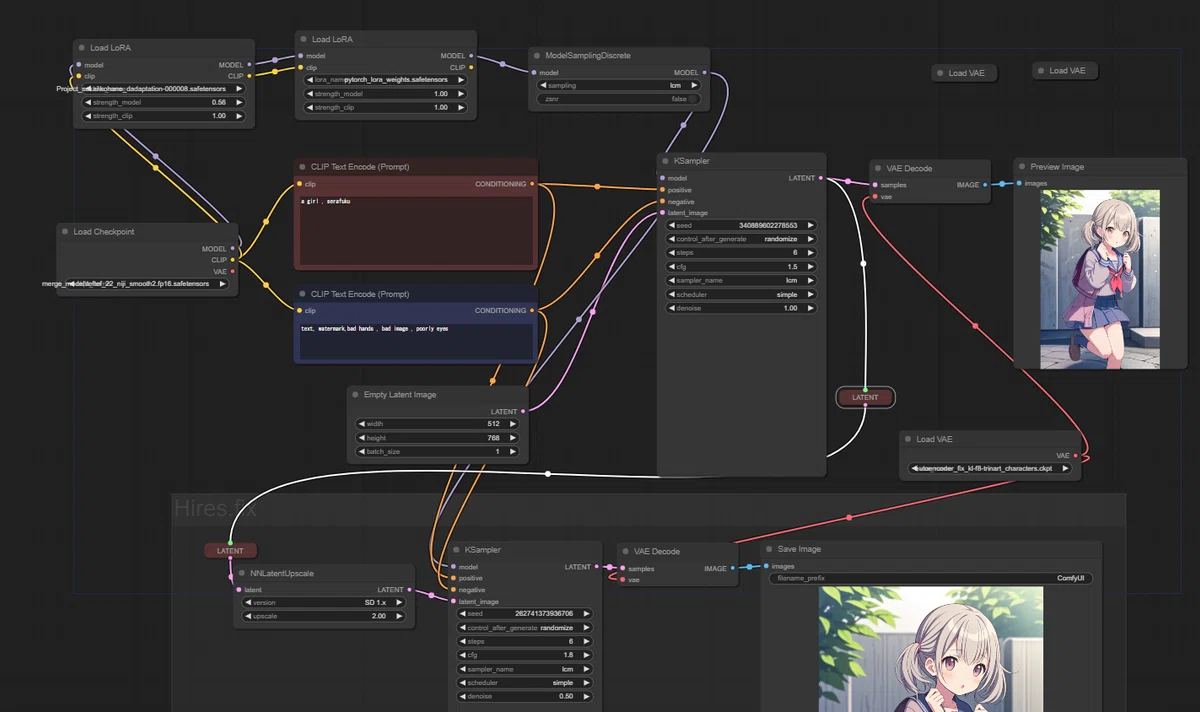Collapse the KSampler node with denoise 0.50
The image size is (1200, 712).
pos(456,550)
